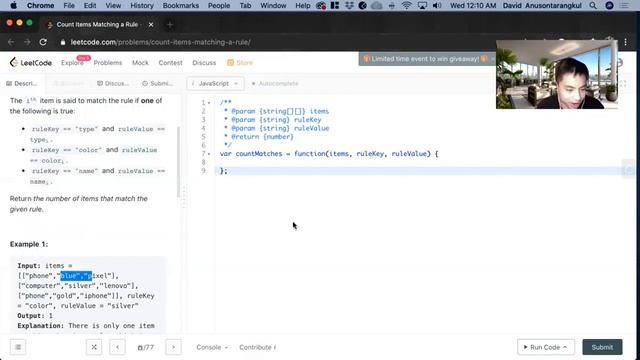Pick a random problem with shuffle icon
This screenshot has width=640, height=360.
click(x=94, y=347)
